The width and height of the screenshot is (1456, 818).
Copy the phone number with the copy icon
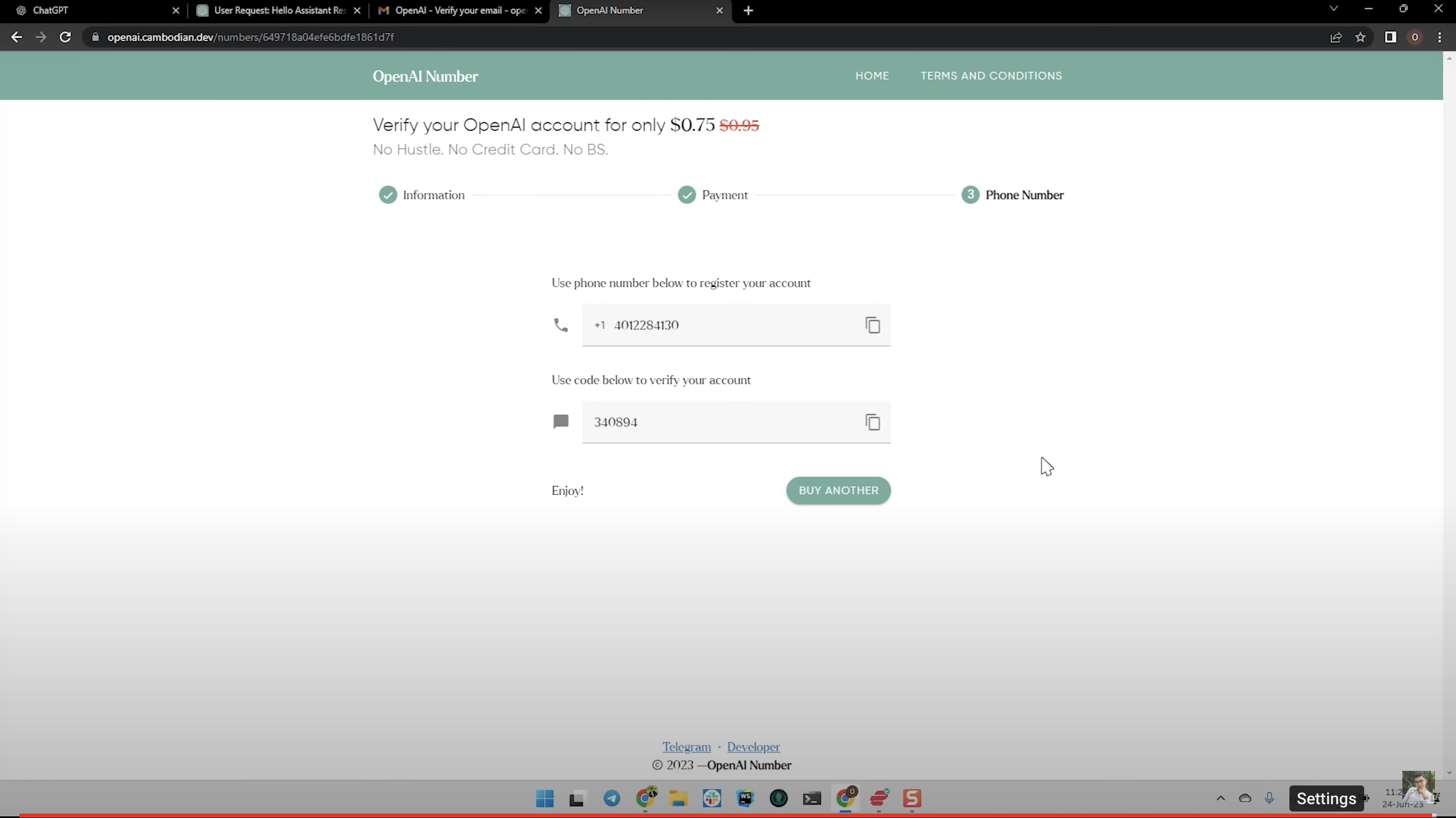click(873, 325)
